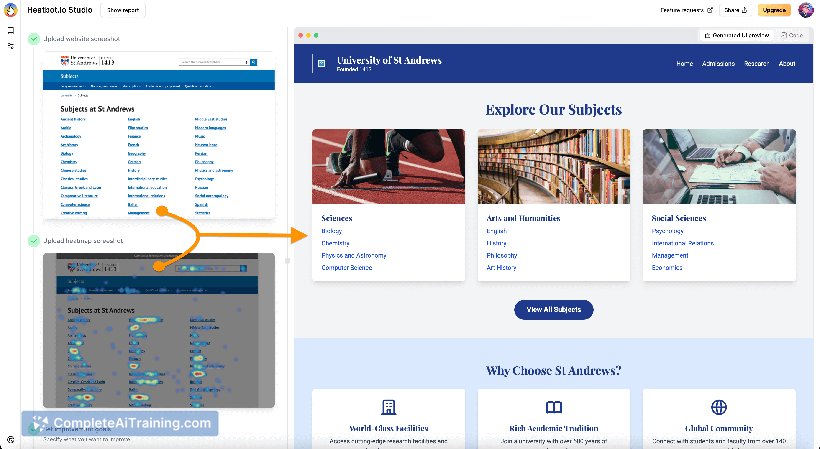Click the Upload heatmap screenshot step label
The height and width of the screenshot is (449, 820).
[84, 240]
